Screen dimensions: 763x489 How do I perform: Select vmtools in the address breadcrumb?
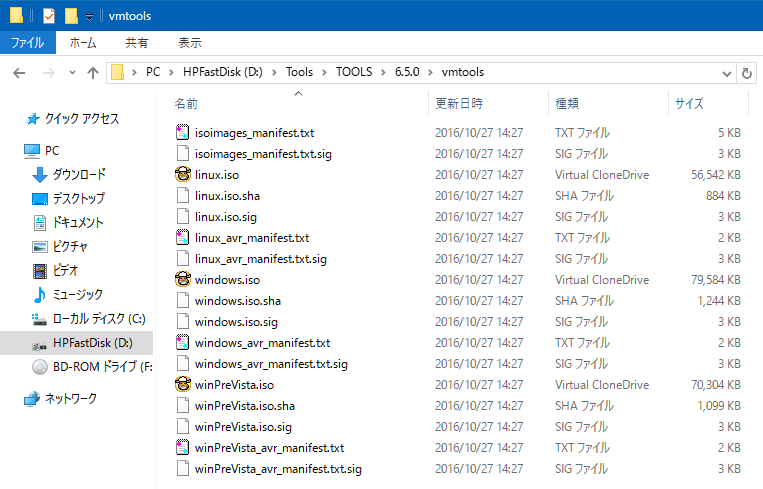463,72
